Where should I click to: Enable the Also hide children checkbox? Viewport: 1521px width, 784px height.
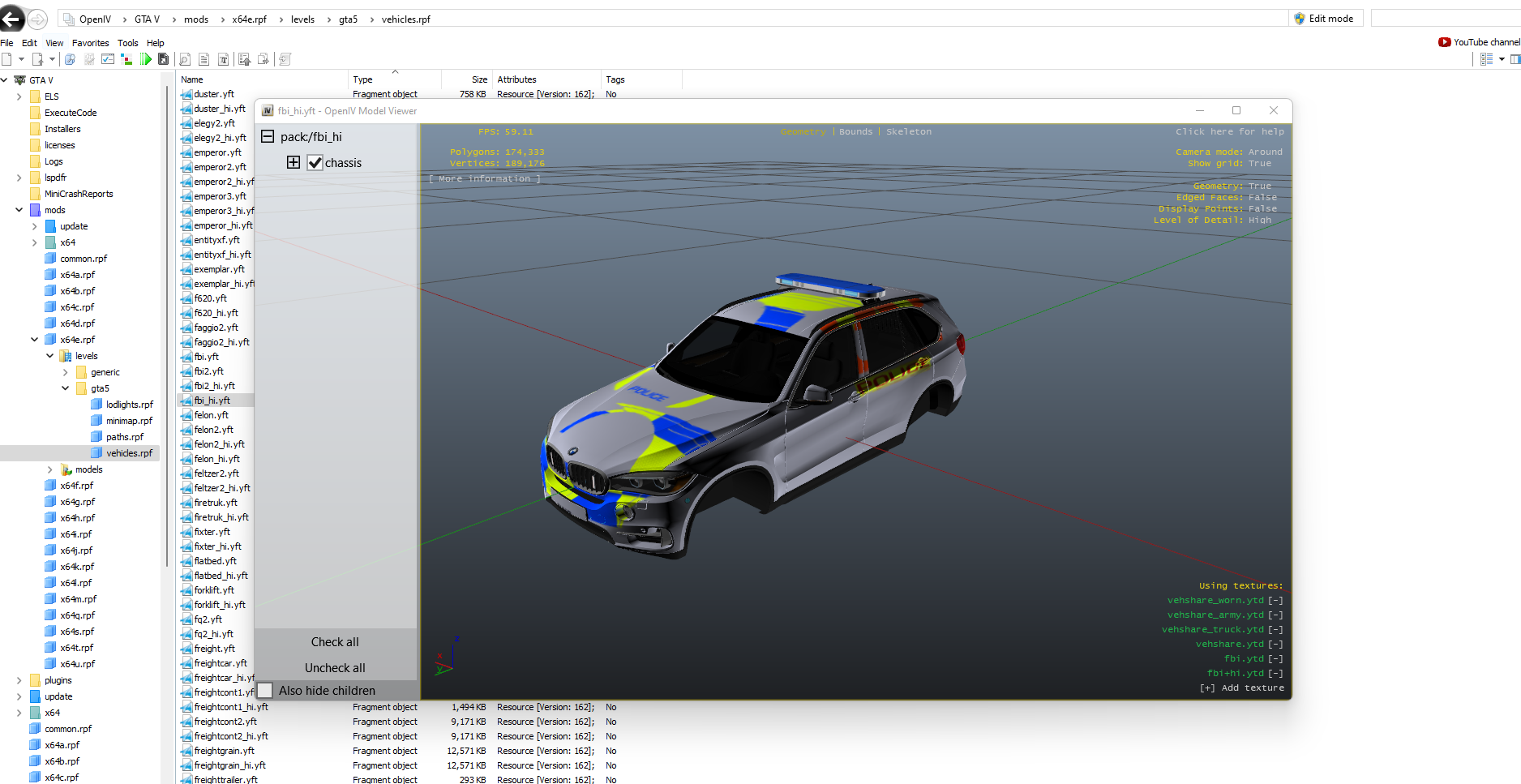click(265, 691)
